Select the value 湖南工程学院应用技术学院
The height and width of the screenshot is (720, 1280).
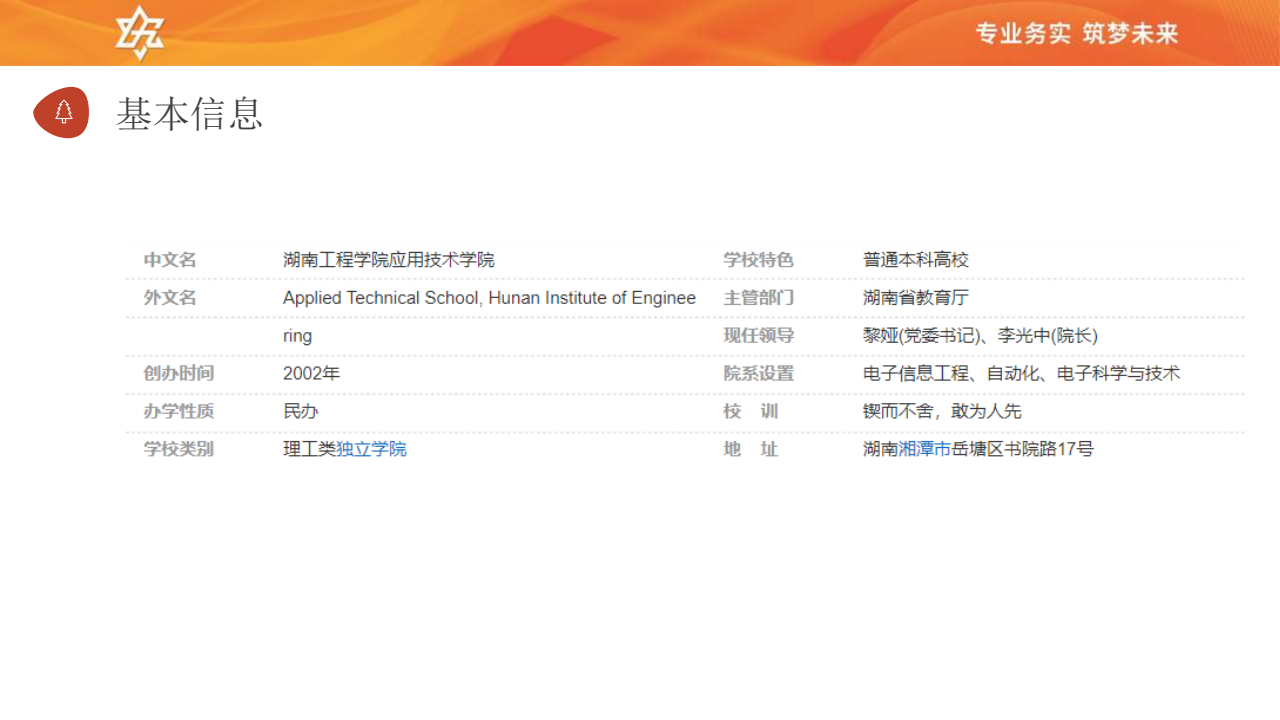389,260
